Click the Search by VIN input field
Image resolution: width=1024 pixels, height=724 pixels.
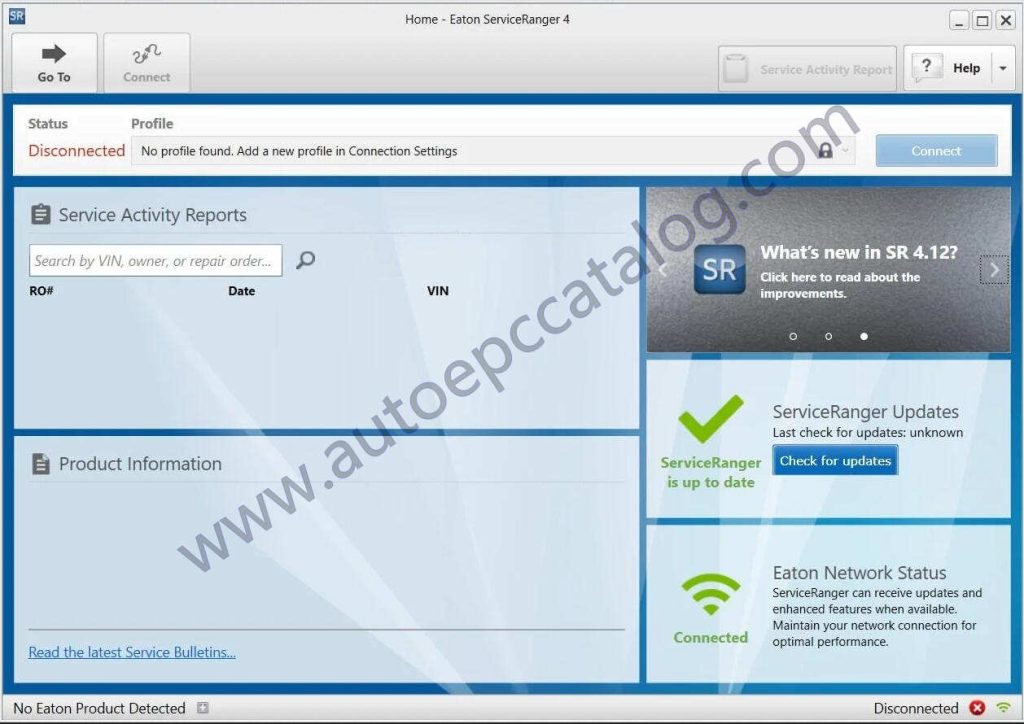pos(155,260)
